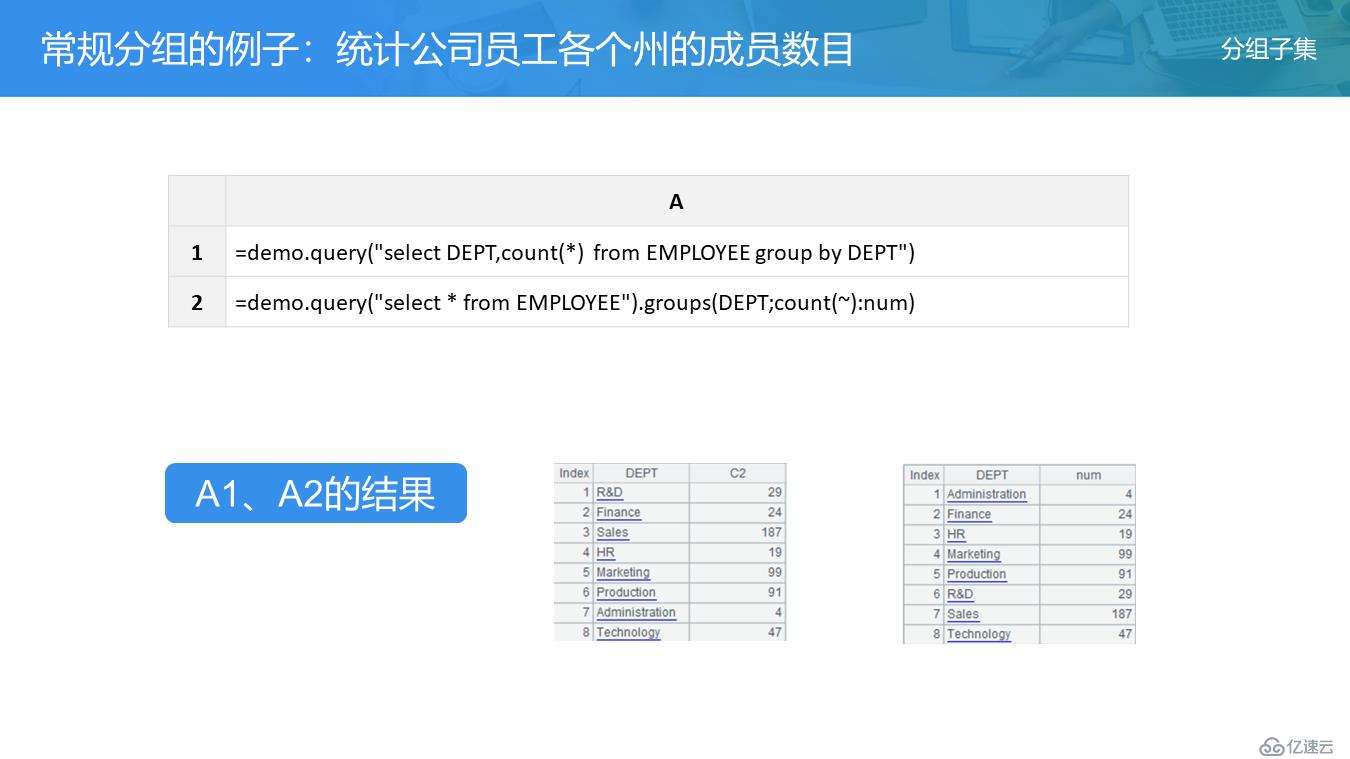
Task: Click the DEPT header in the num result table
Action: (992, 475)
